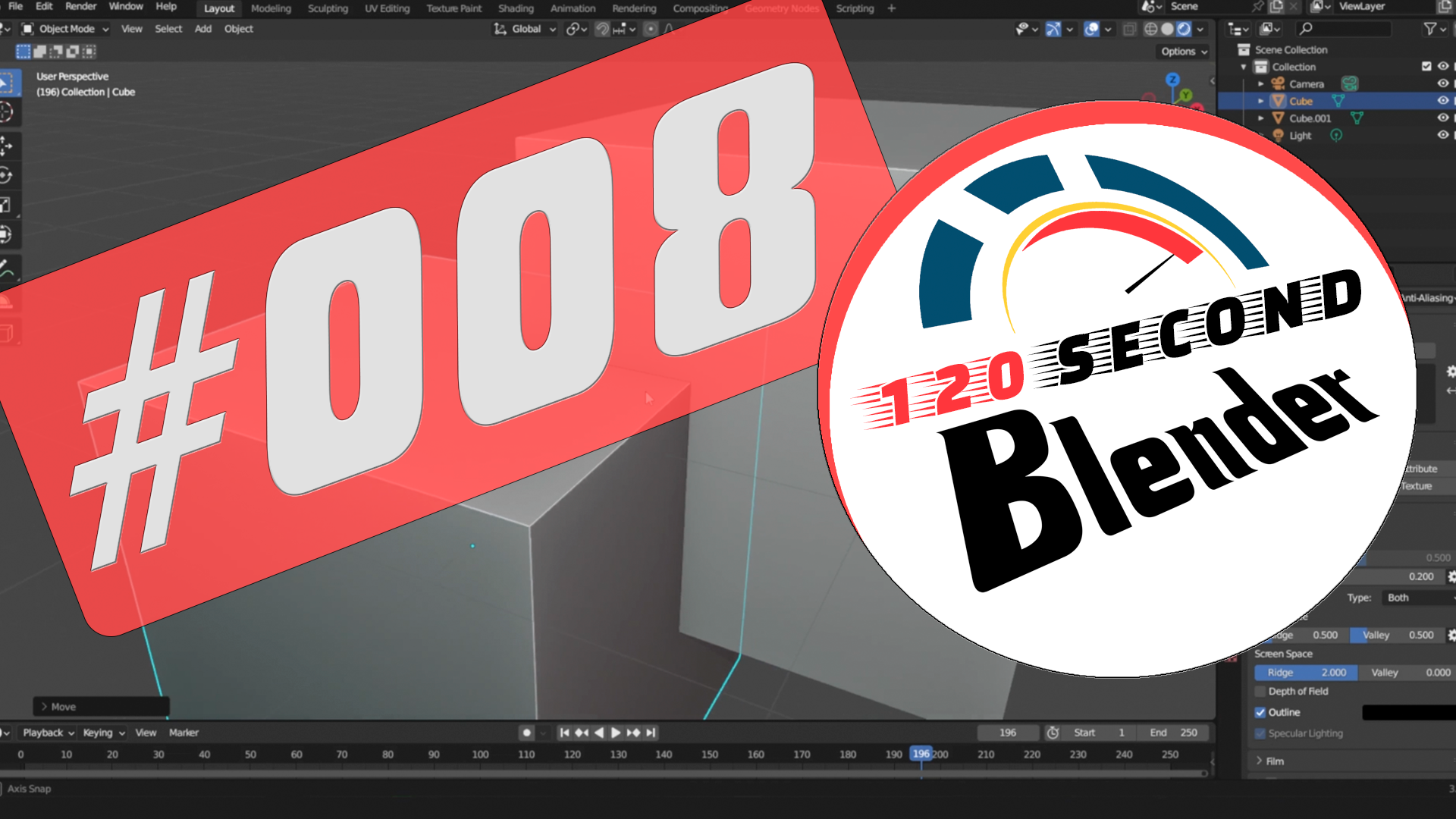Image resolution: width=1456 pixels, height=819 pixels.
Task: Toggle proportional editing icon
Action: 651,29
